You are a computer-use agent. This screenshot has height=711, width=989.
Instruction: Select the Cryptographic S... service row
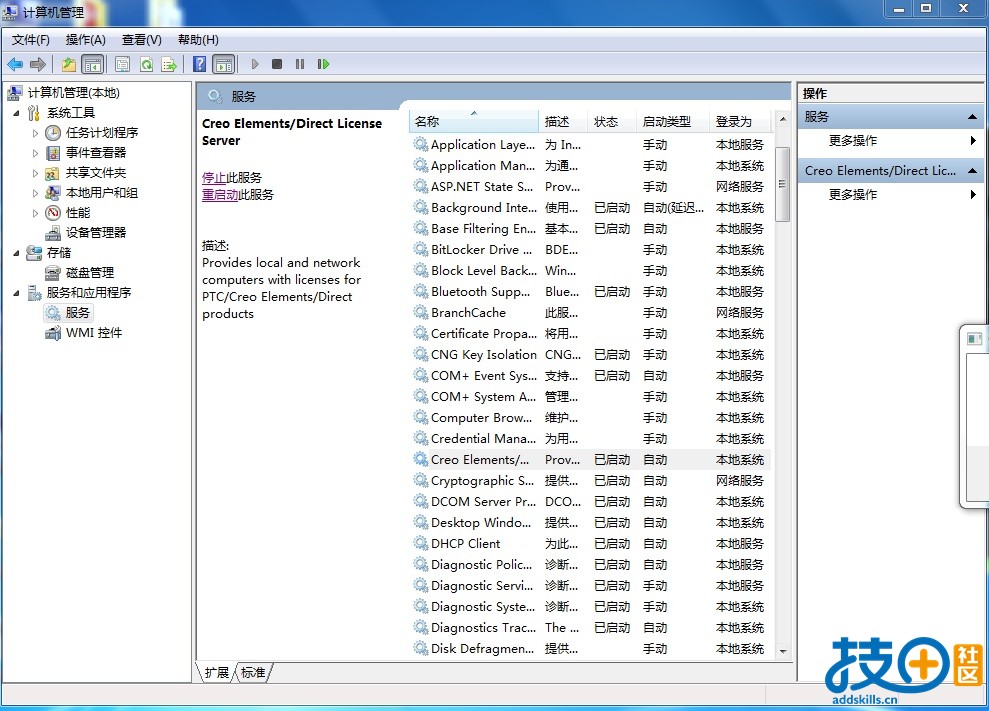point(590,481)
